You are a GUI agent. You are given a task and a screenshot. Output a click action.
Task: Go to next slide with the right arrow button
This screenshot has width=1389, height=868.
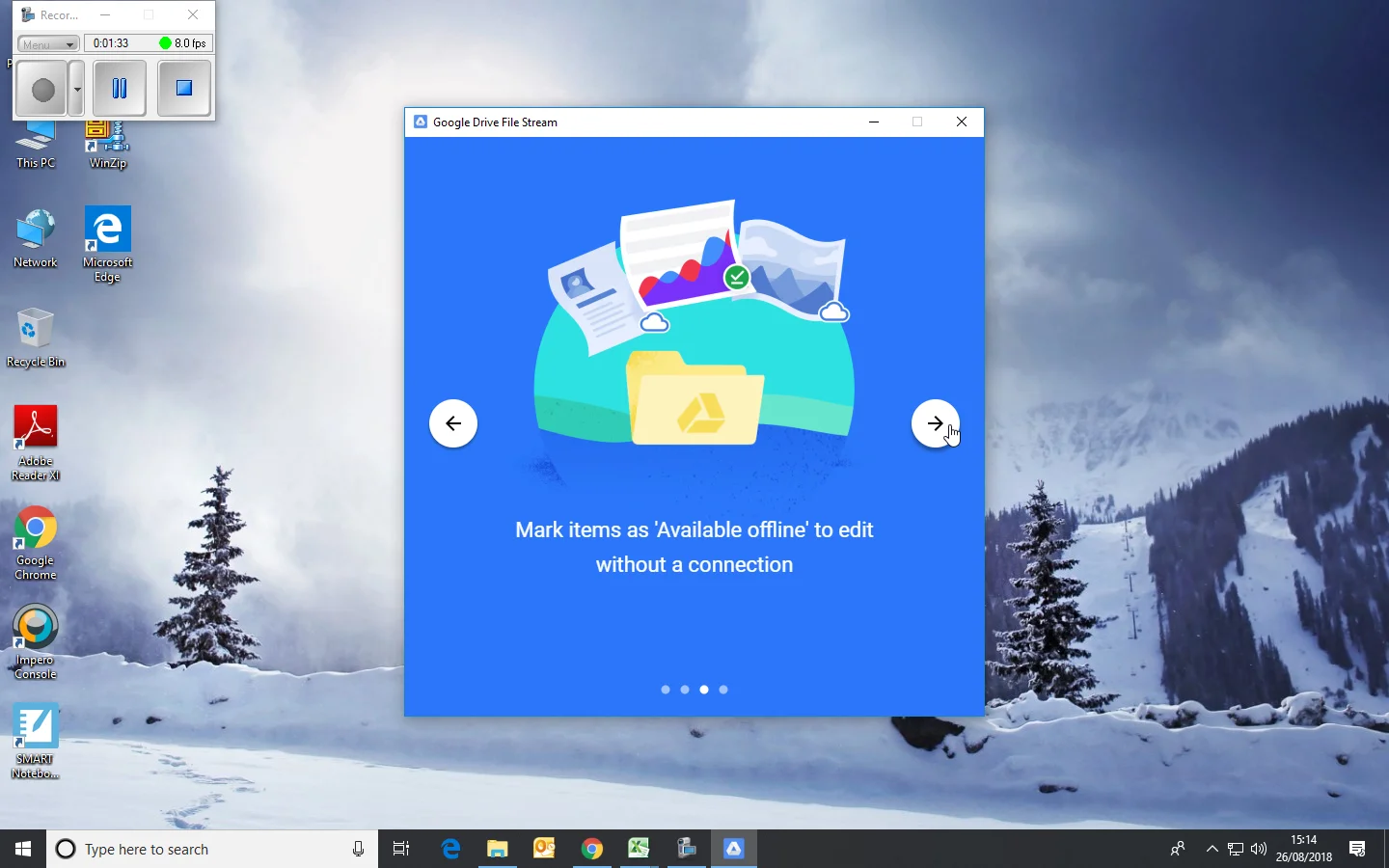coord(935,423)
